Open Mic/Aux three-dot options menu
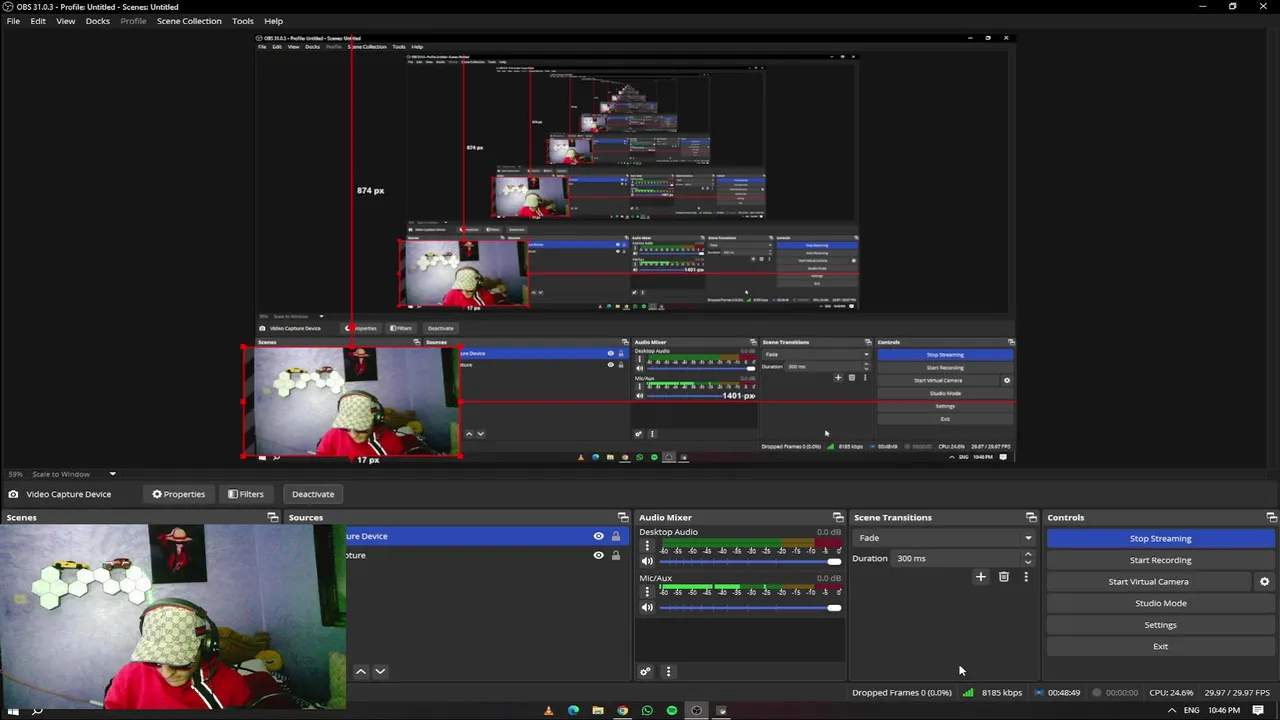Viewport: 1280px width, 720px height. 647,592
